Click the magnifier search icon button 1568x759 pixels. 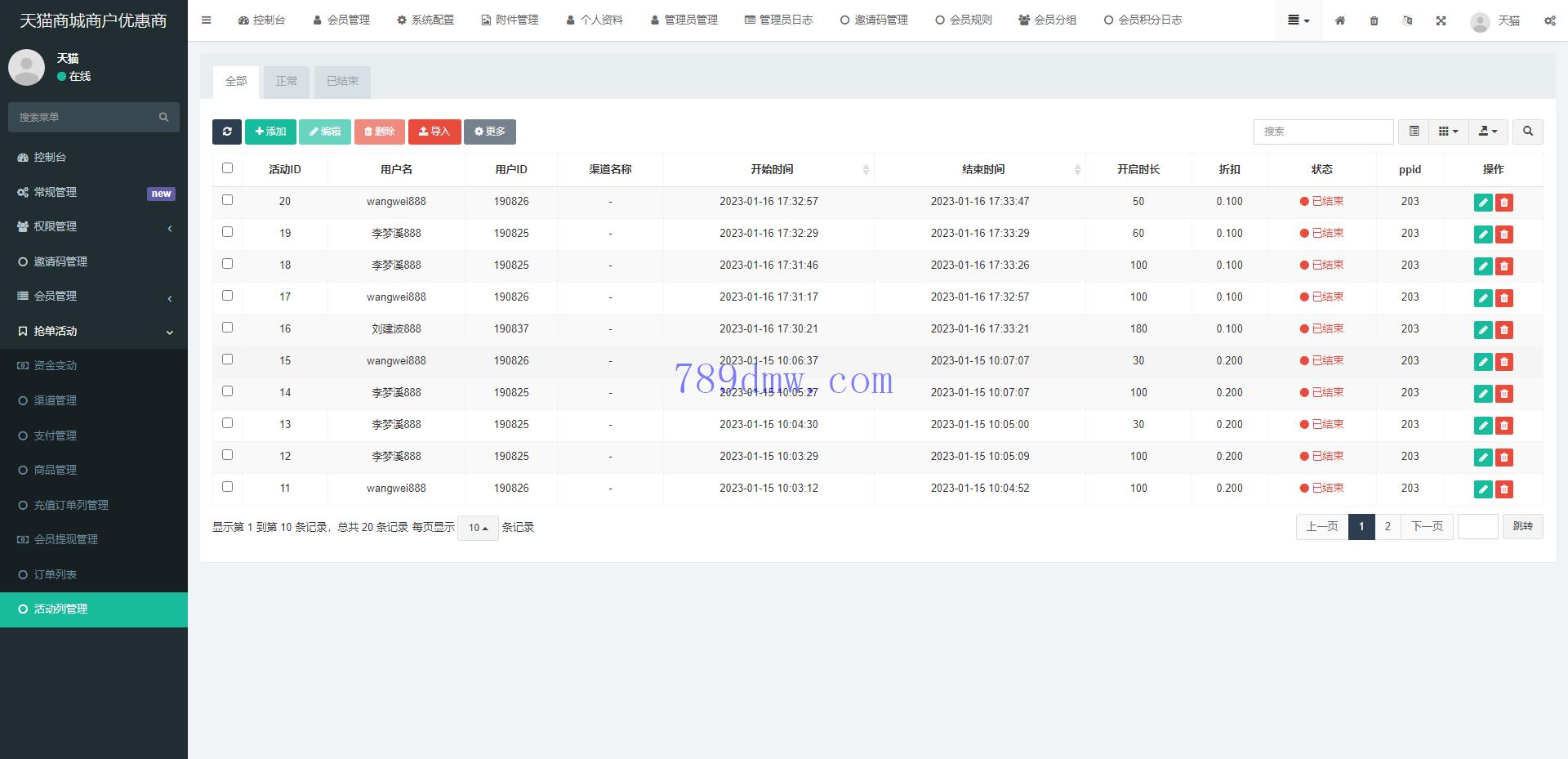click(x=1527, y=132)
